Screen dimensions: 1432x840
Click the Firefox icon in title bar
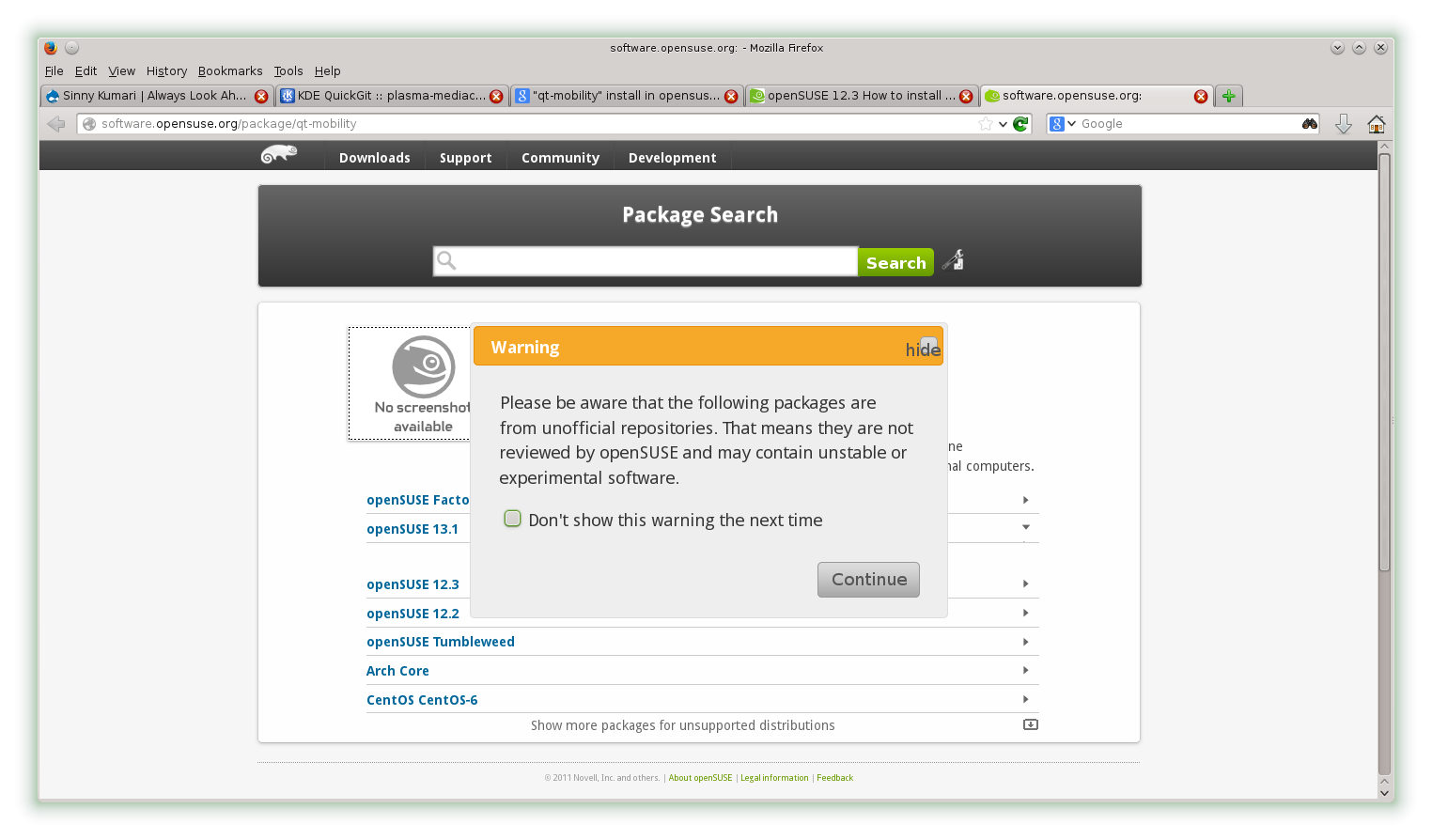(x=51, y=48)
